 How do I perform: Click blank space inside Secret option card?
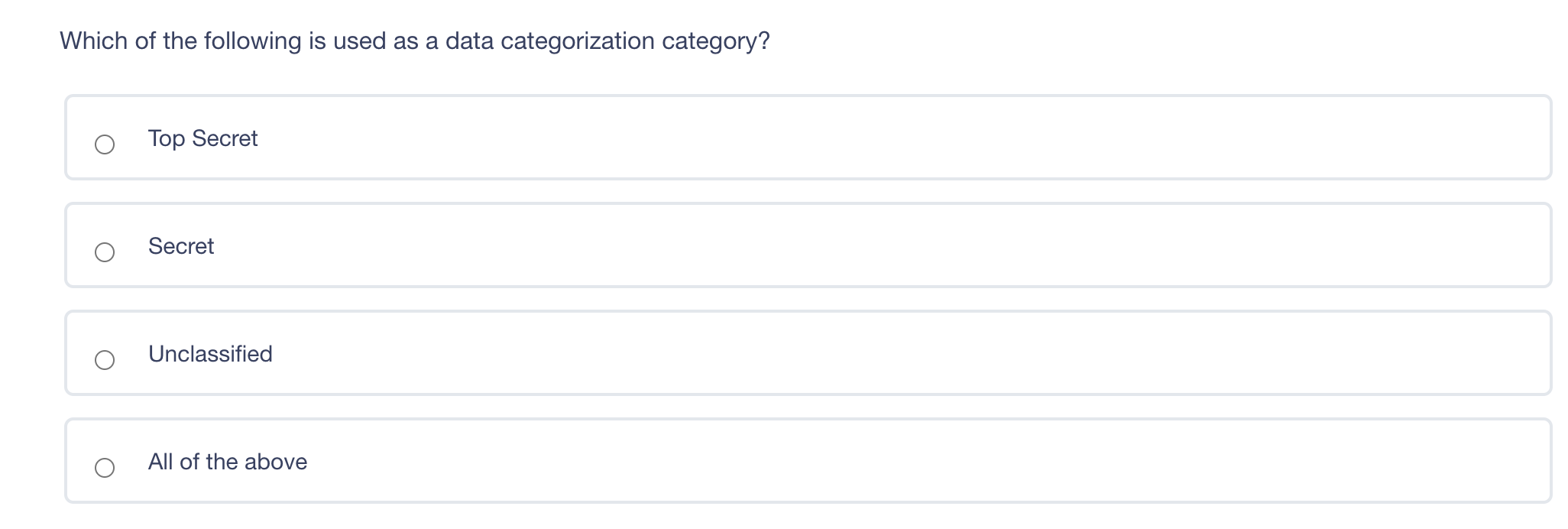click(841, 246)
